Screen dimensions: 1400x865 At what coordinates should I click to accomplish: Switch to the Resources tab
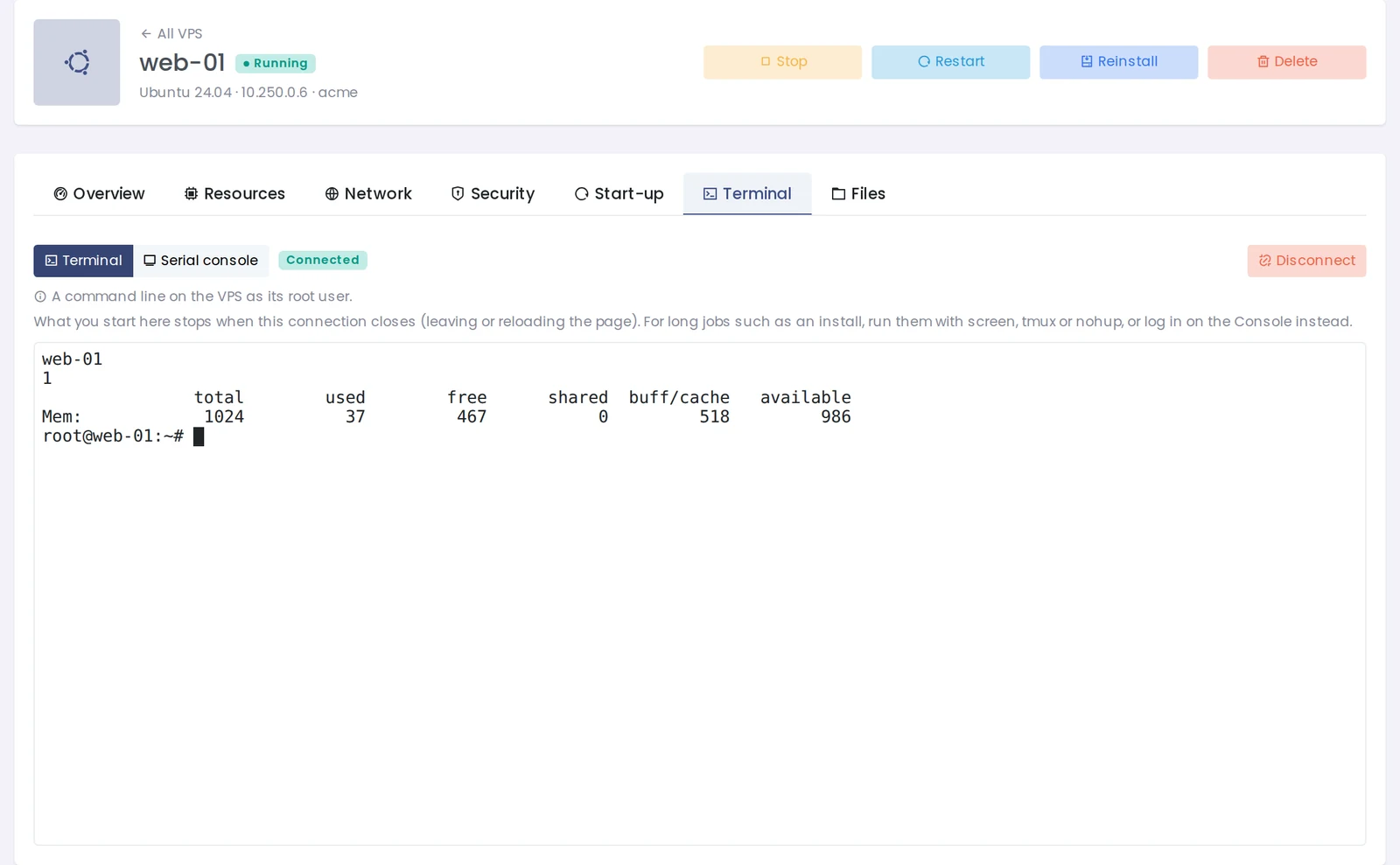(x=234, y=193)
